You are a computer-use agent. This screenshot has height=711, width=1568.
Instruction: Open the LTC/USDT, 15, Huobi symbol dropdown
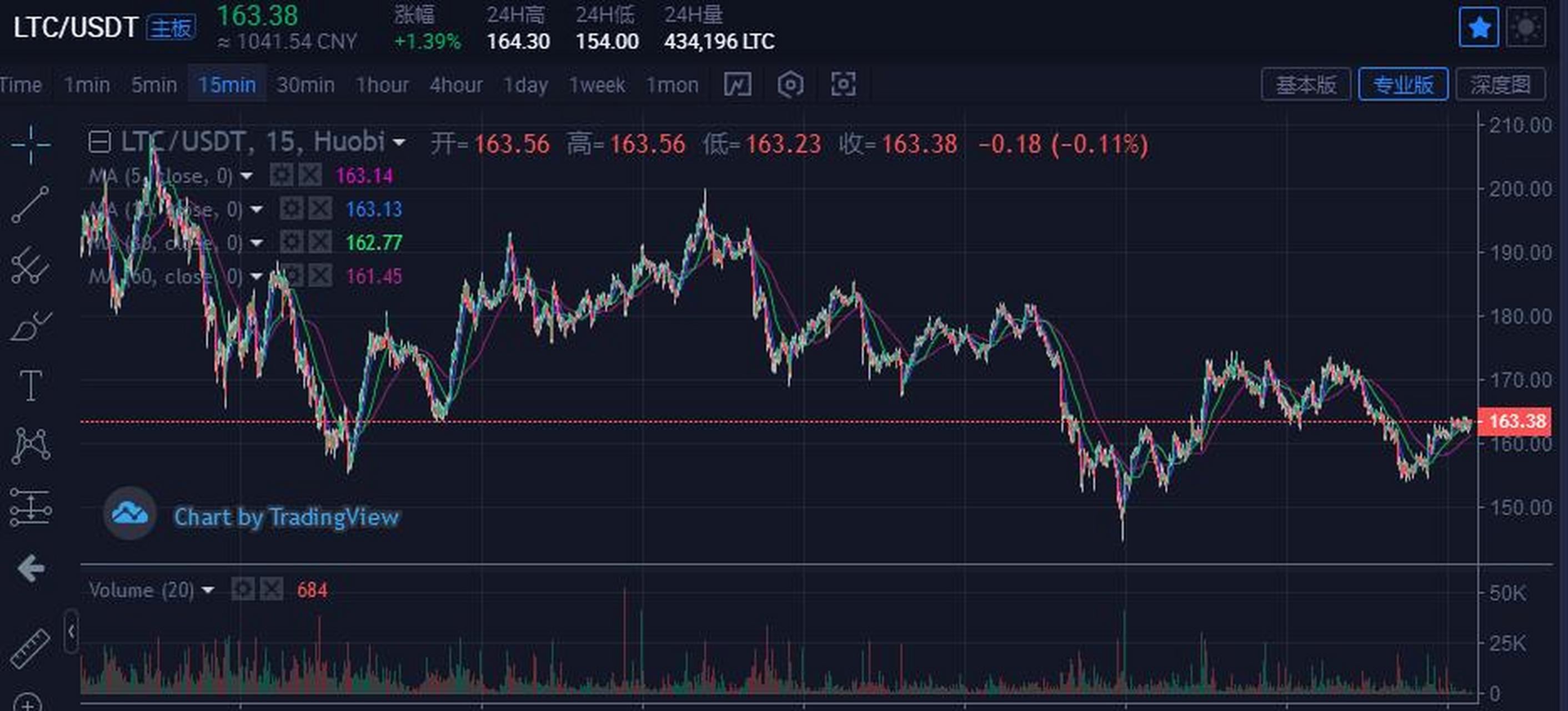click(400, 142)
